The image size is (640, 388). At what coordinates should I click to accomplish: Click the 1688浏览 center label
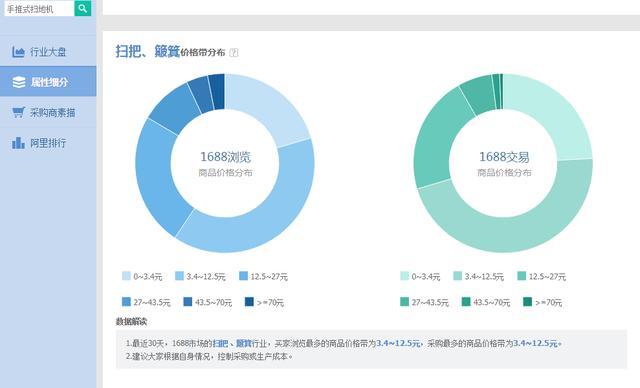(x=225, y=157)
